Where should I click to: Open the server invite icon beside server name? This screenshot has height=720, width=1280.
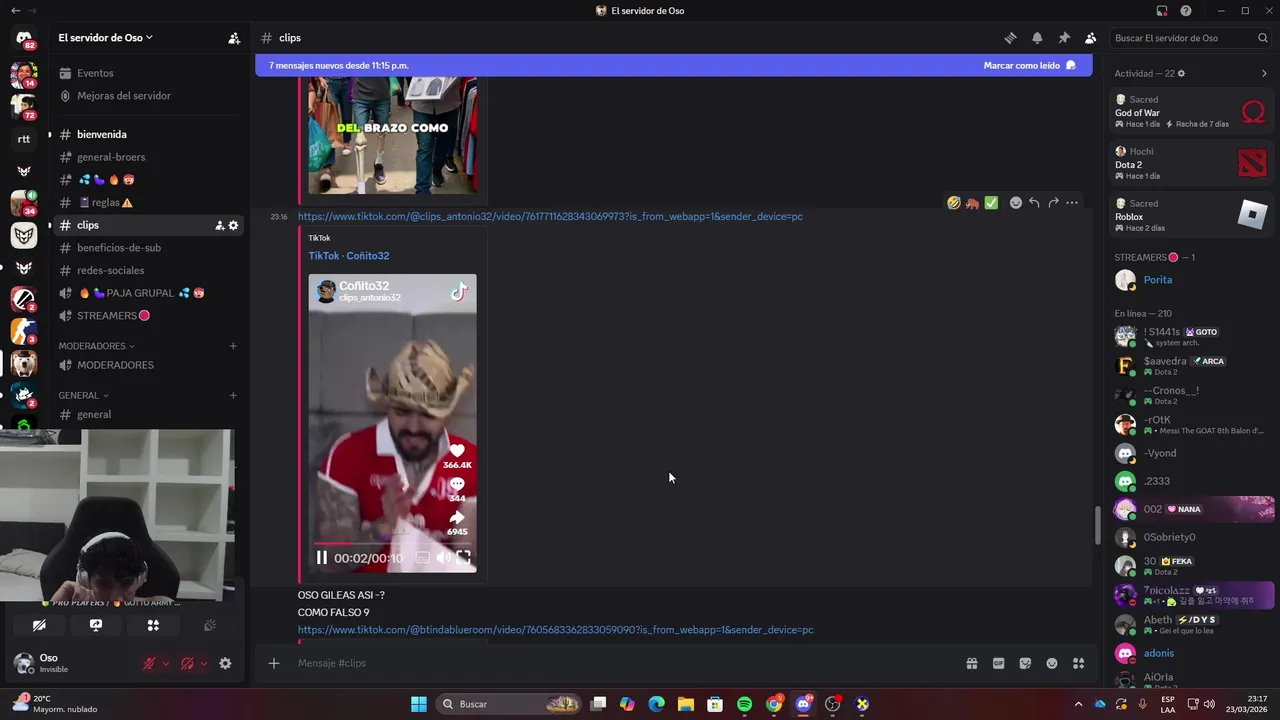point(234,38)
